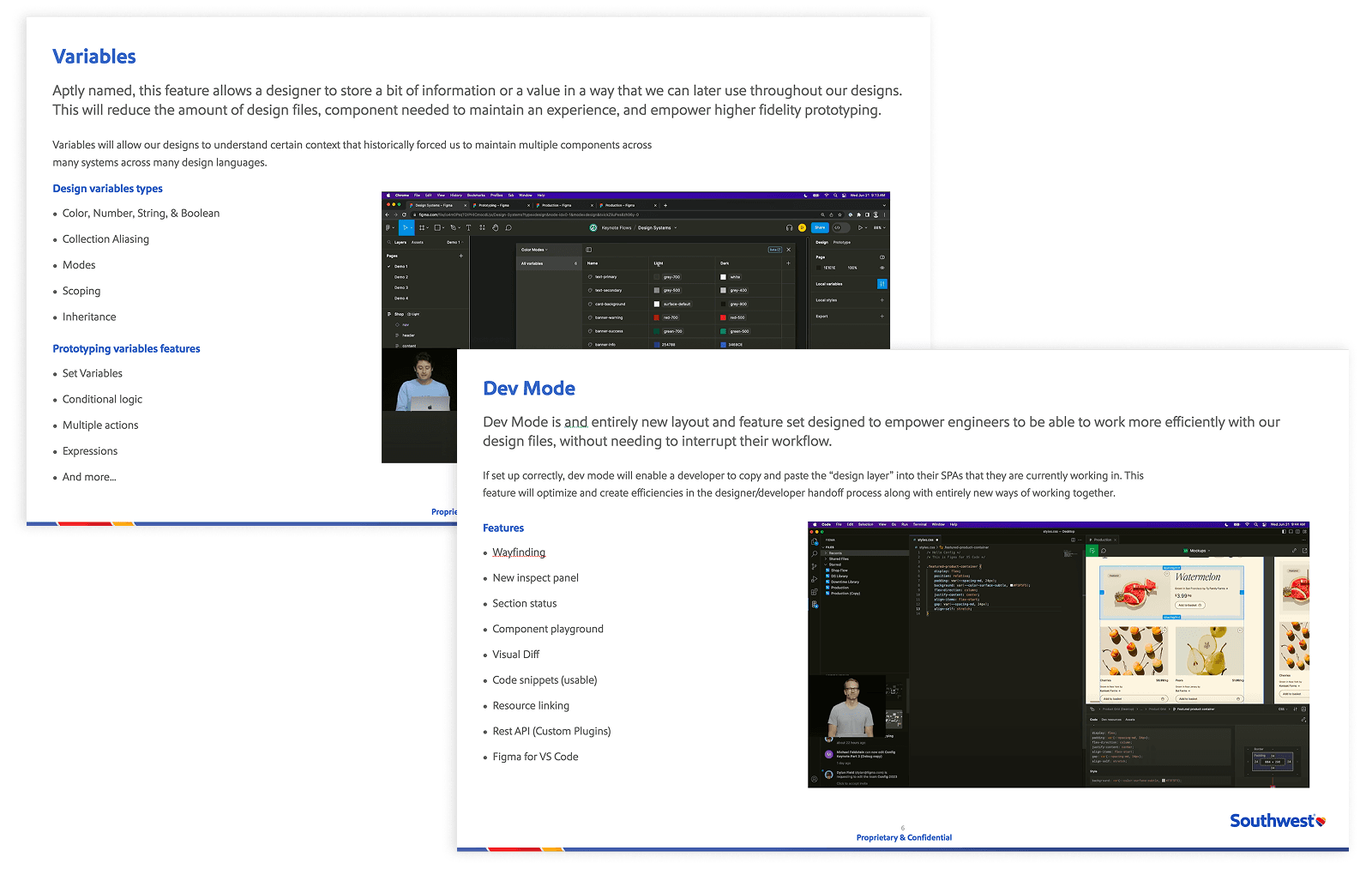
Task: Open the Figma main menu icon
Action: [389, 227]
